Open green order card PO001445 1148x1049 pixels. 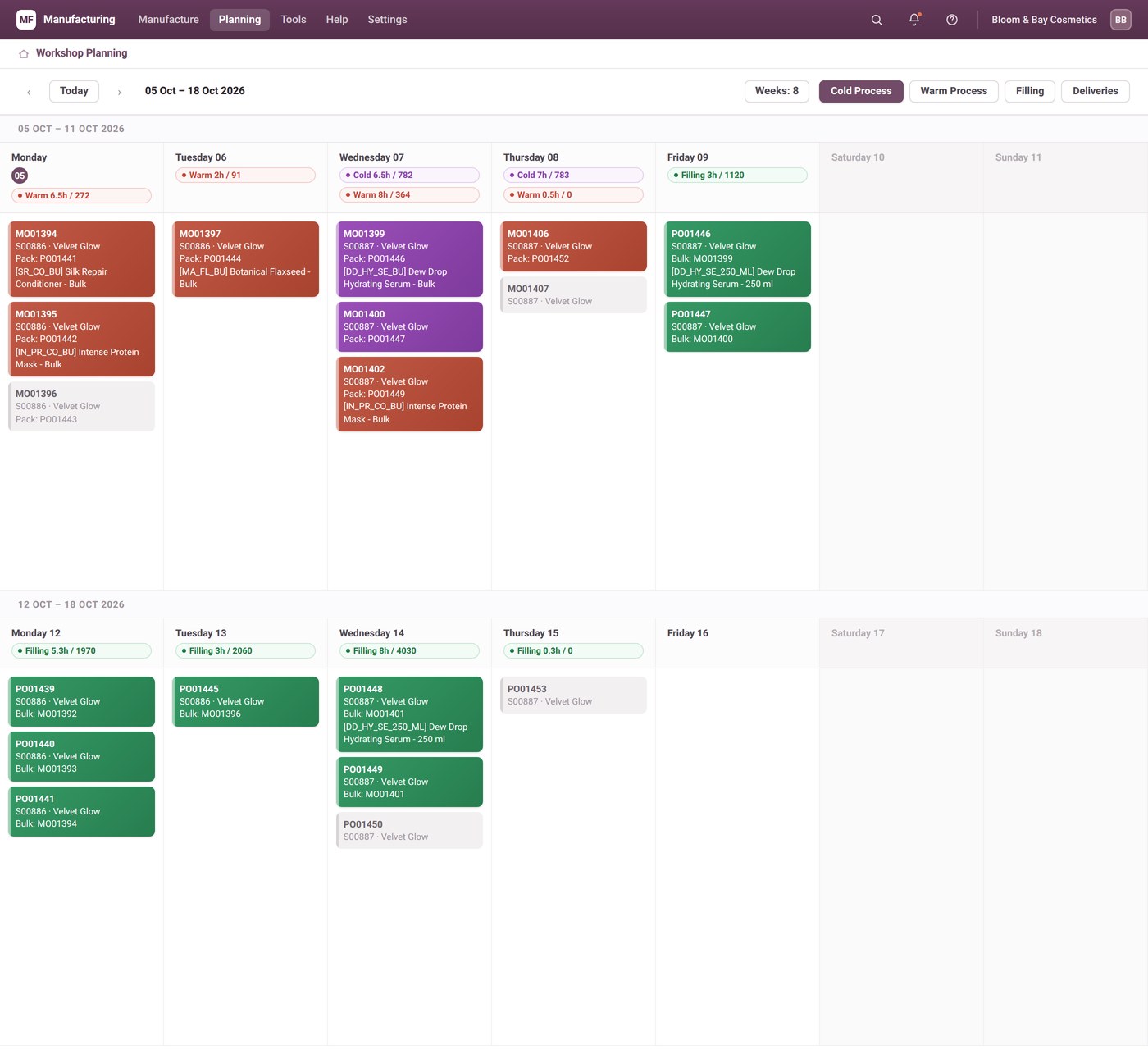click(245, 702)
